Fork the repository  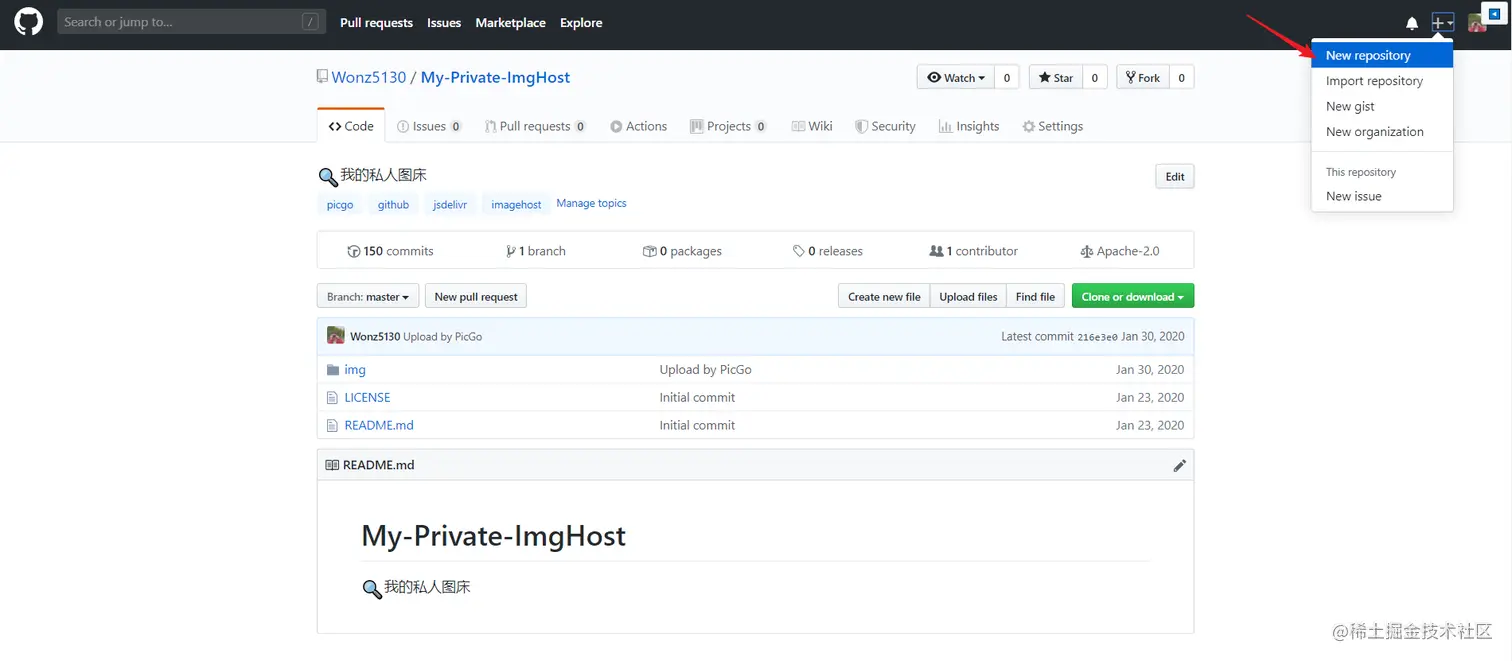pos(1143,77)
